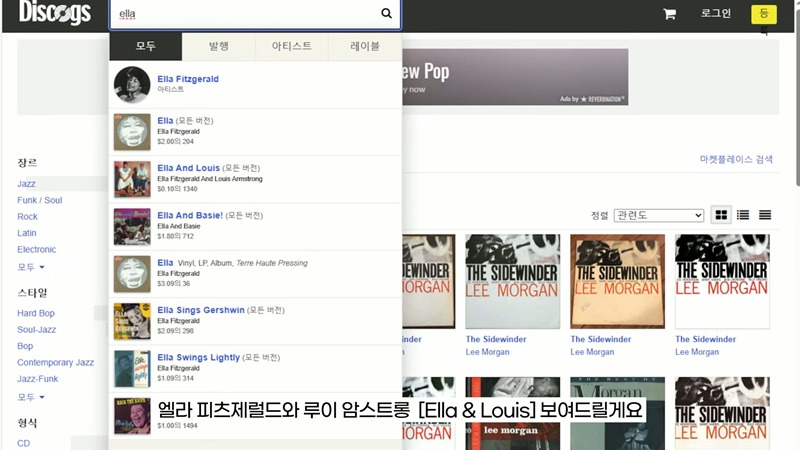
Task: Filter by Bop style
Action: point(25,345)
